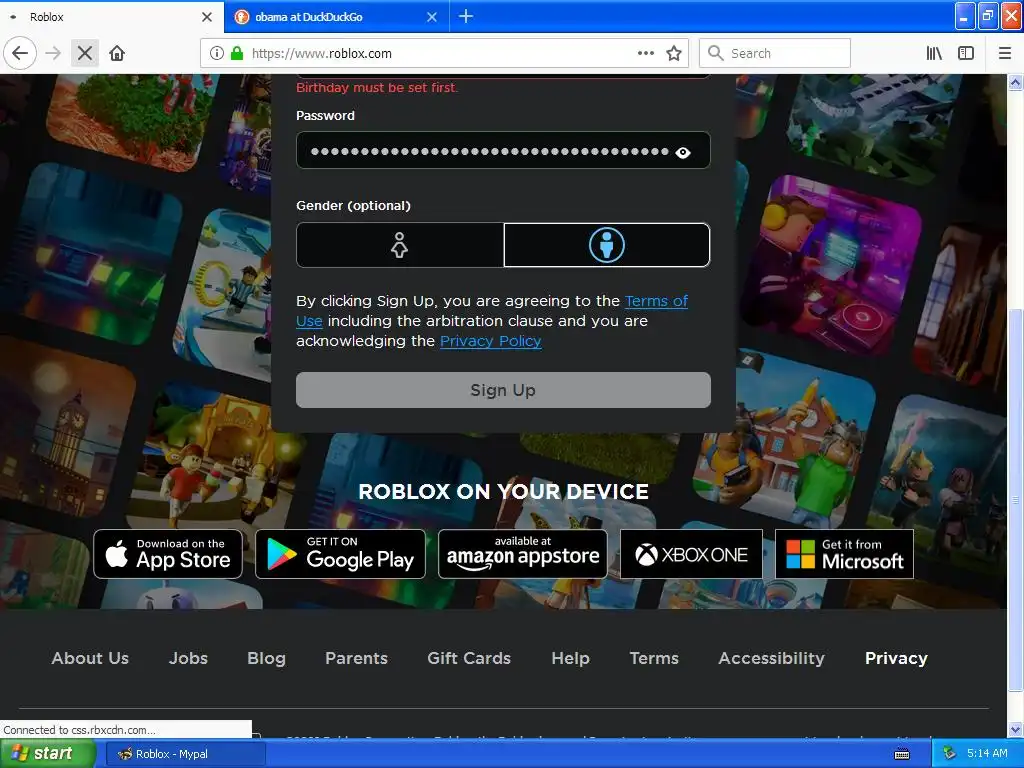1024x768 pixels.
Task: Click the keyboard icon in taskbar
Action: pyautogui.click(x=902, y=754)
